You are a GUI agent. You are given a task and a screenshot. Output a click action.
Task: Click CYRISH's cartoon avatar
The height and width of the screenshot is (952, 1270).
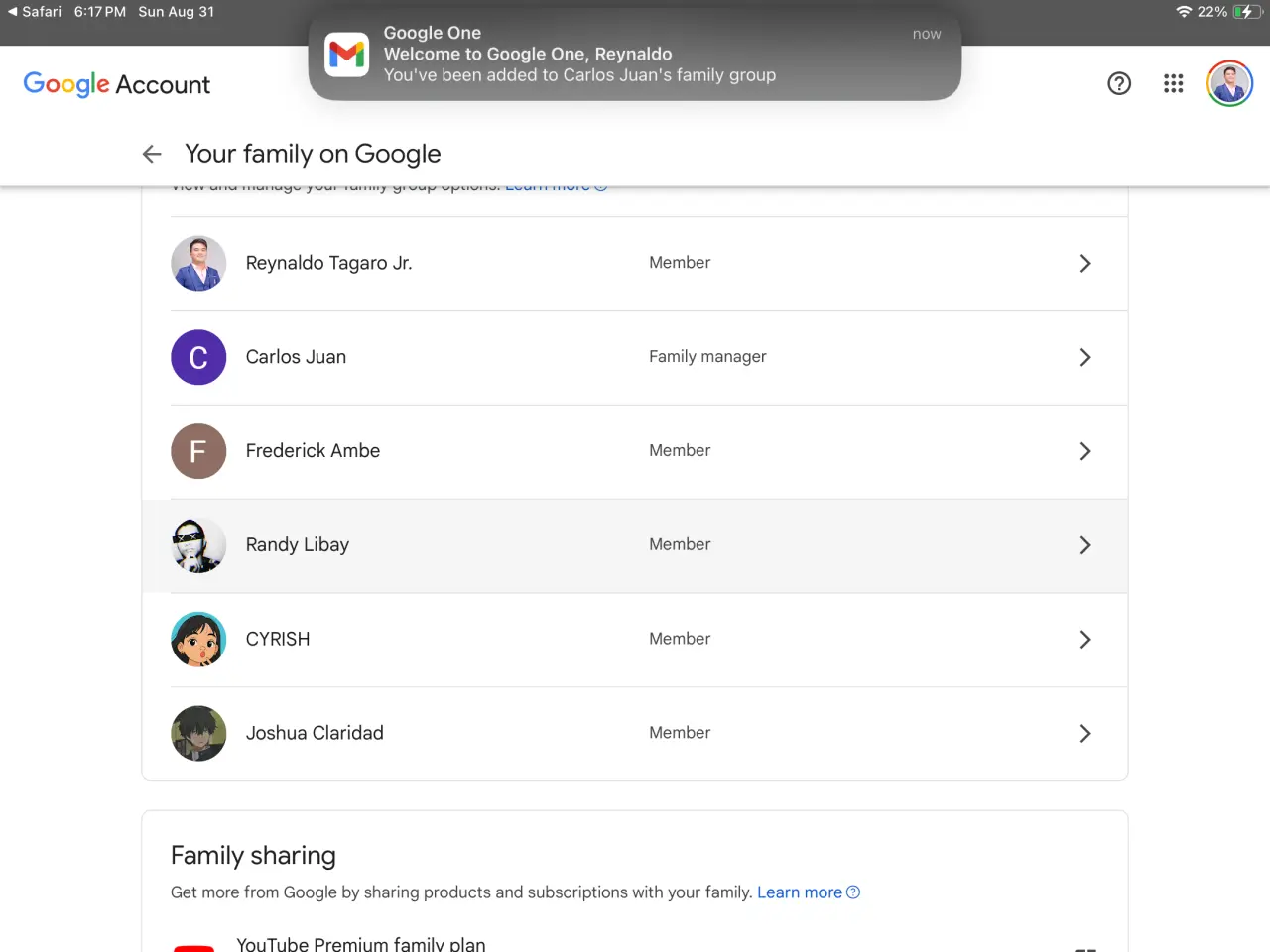coord(198,640)
